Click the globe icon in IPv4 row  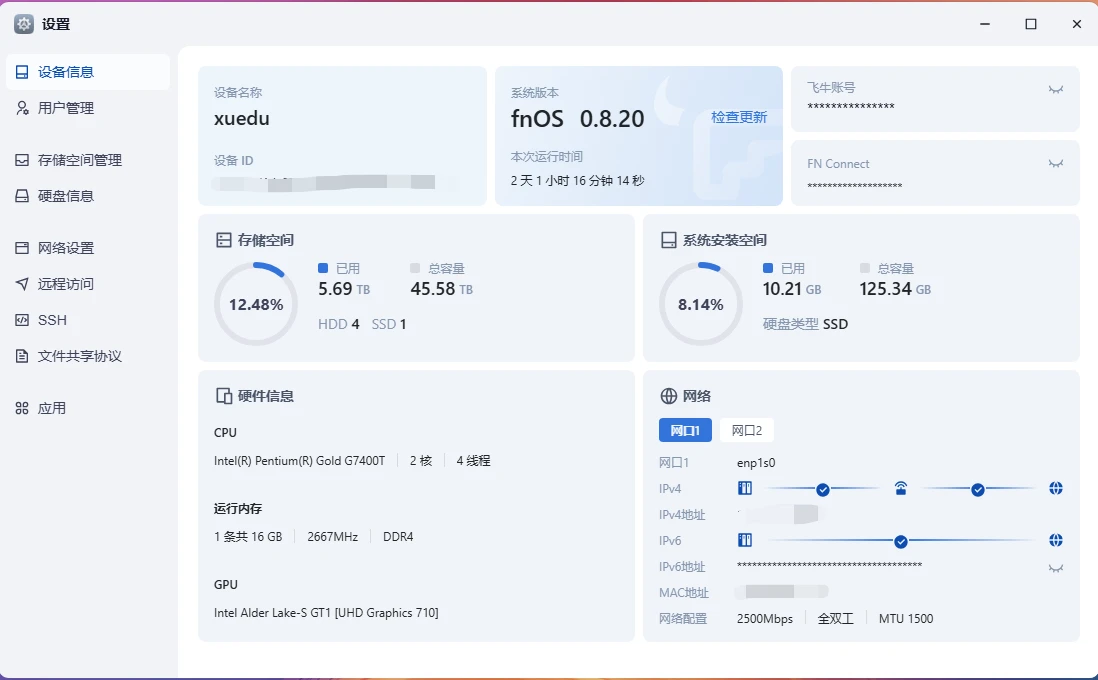click(x=1055, y=489)
